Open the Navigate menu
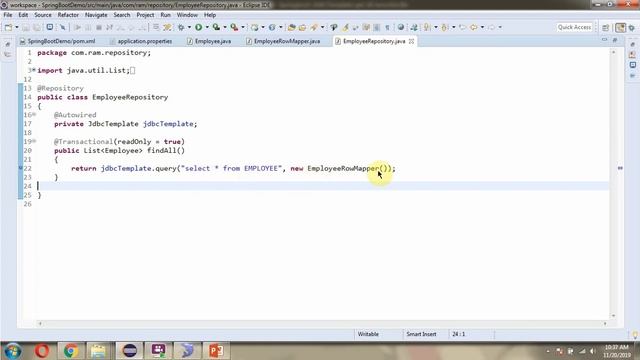This screenshot has height=360, width=640. click(x=96, y=15)
